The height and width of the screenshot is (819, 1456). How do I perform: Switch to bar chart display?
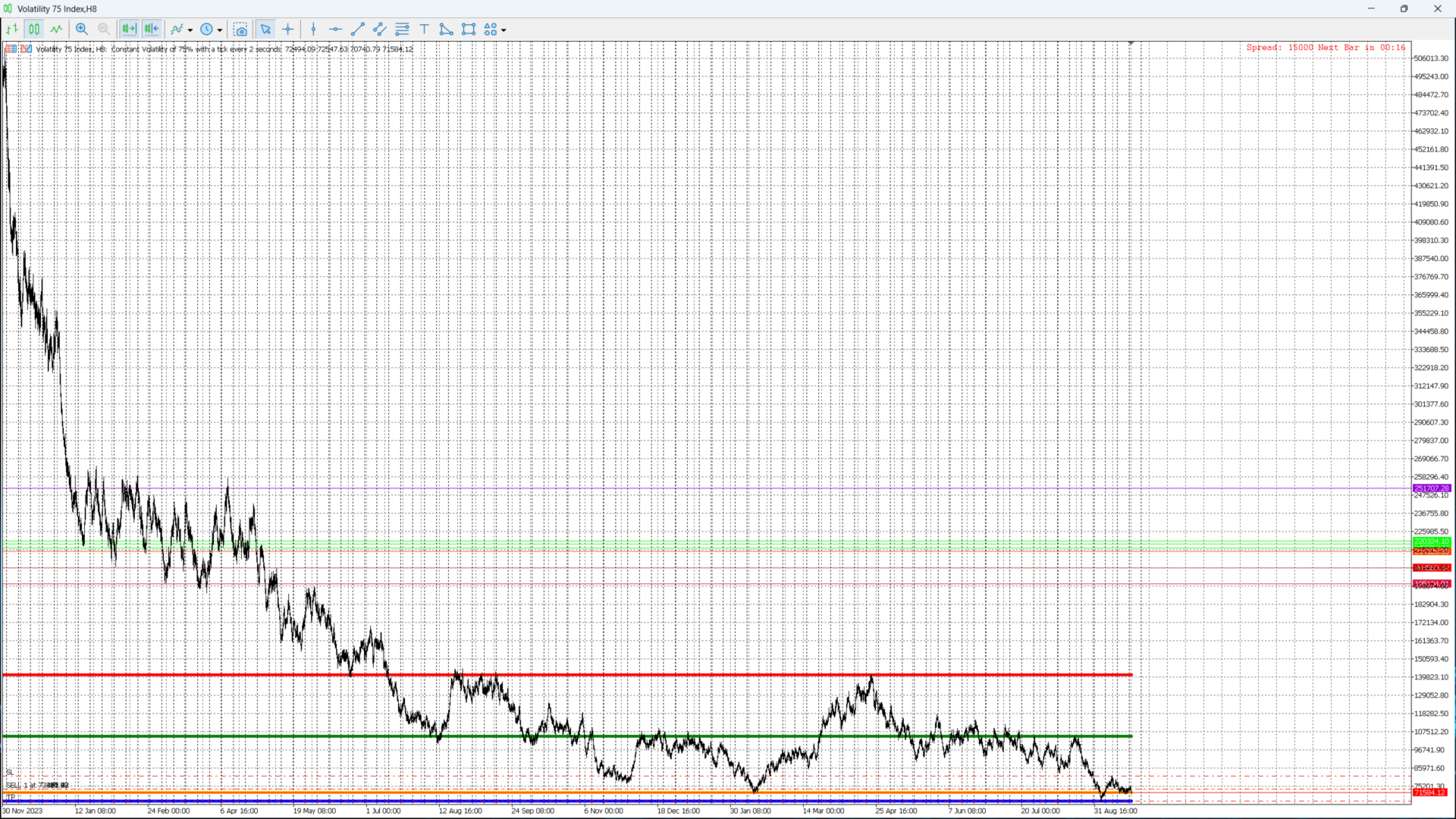(x=12, y=30)
